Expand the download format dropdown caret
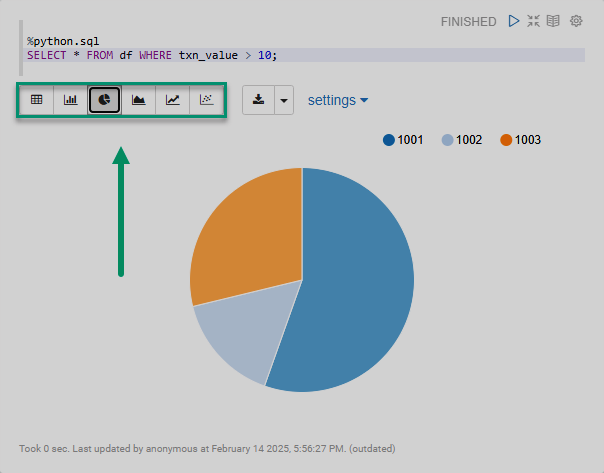 pyautogui.click(x=283, y=100)
